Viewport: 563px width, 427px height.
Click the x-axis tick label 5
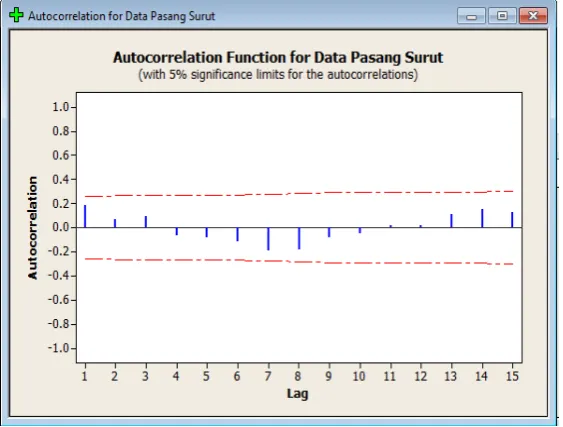(206, 376)
